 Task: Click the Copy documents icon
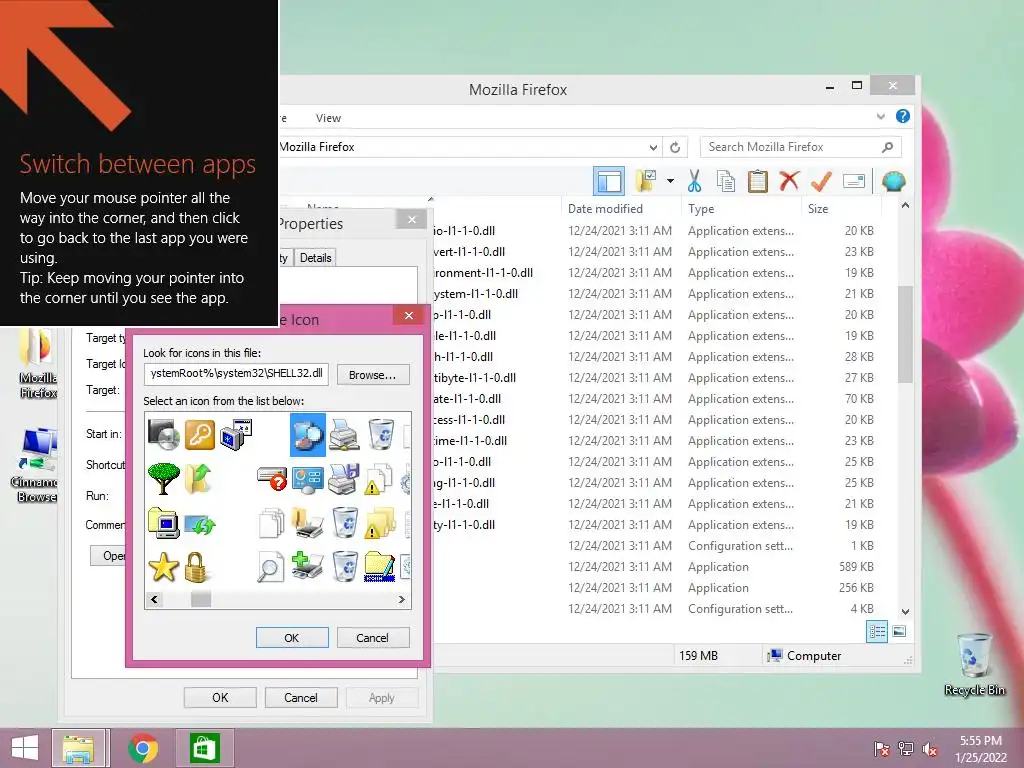point(726,181)
